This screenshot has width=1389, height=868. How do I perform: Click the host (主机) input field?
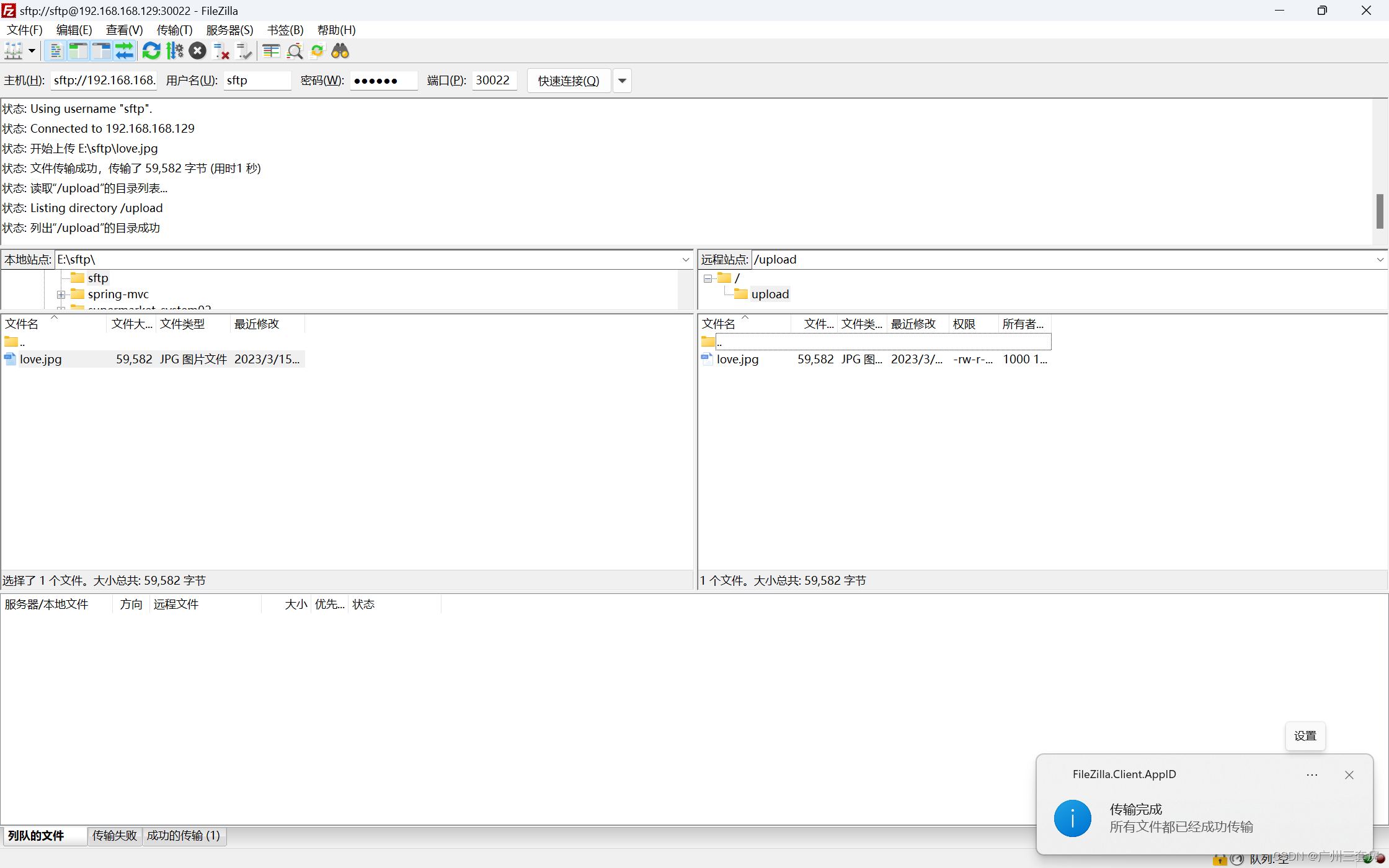tap(104, 81)
